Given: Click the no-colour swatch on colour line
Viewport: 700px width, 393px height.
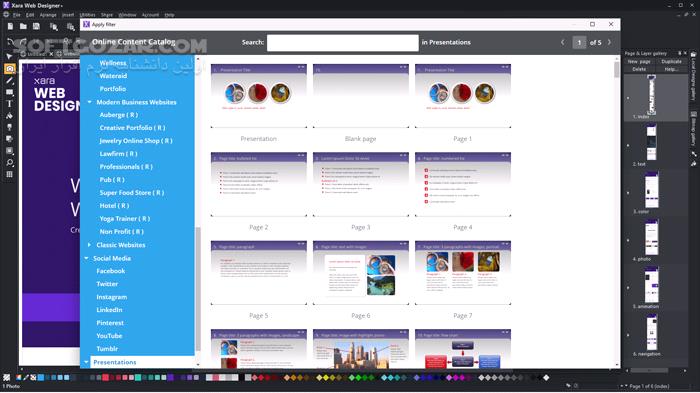Looking at the screenshot, I should point(33,378).
